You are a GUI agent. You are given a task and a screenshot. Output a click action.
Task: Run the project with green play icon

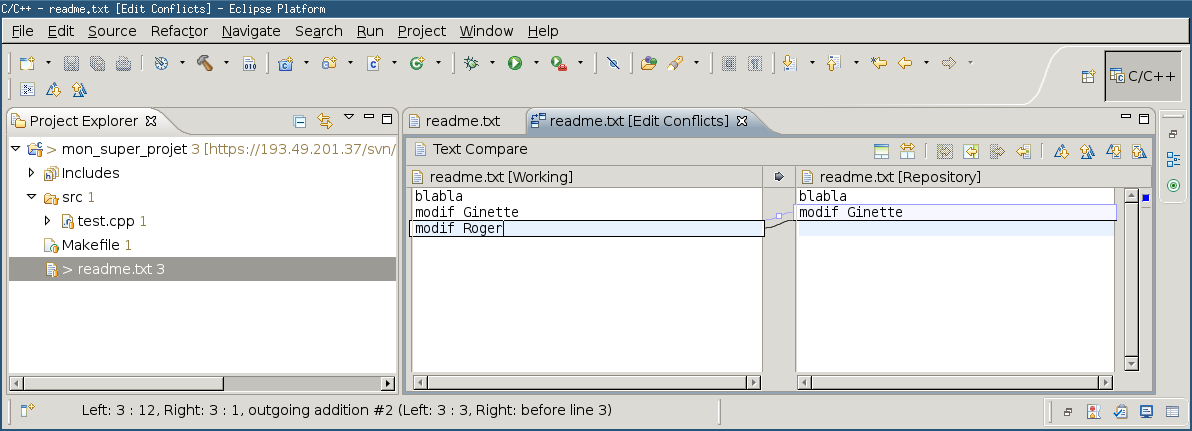coord(515,63)
